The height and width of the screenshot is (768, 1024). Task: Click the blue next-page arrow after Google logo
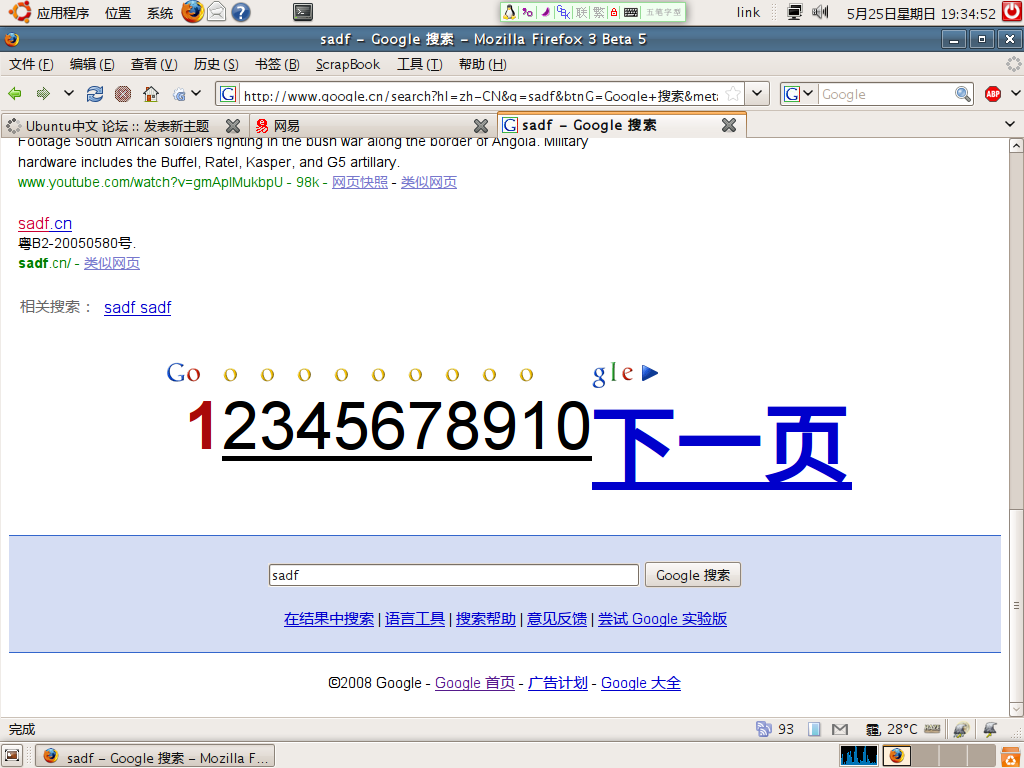tap(650, 373)
